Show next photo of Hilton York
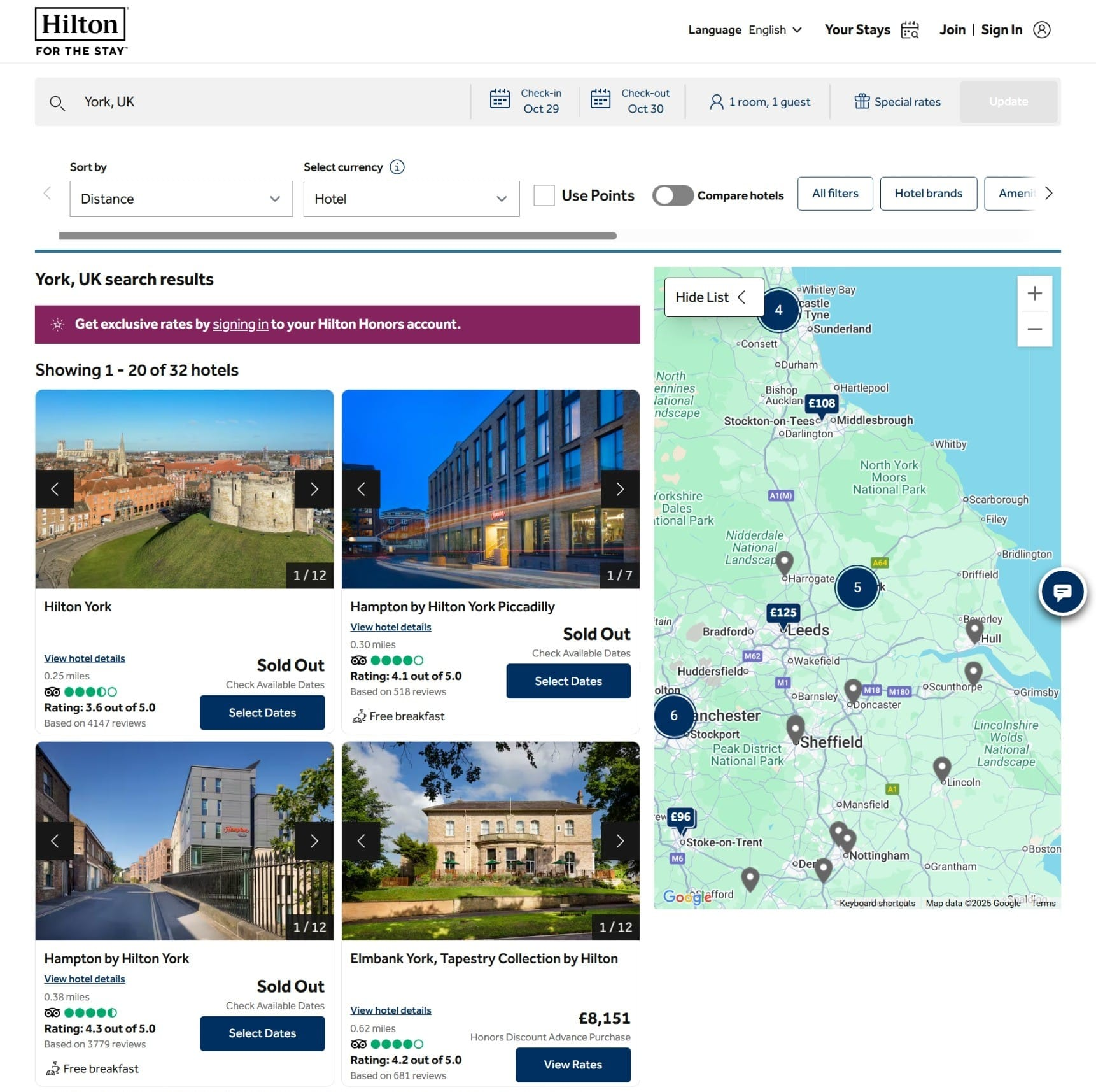The width and height of the screenshot is (1096, 1092). [x=314, y=489]
